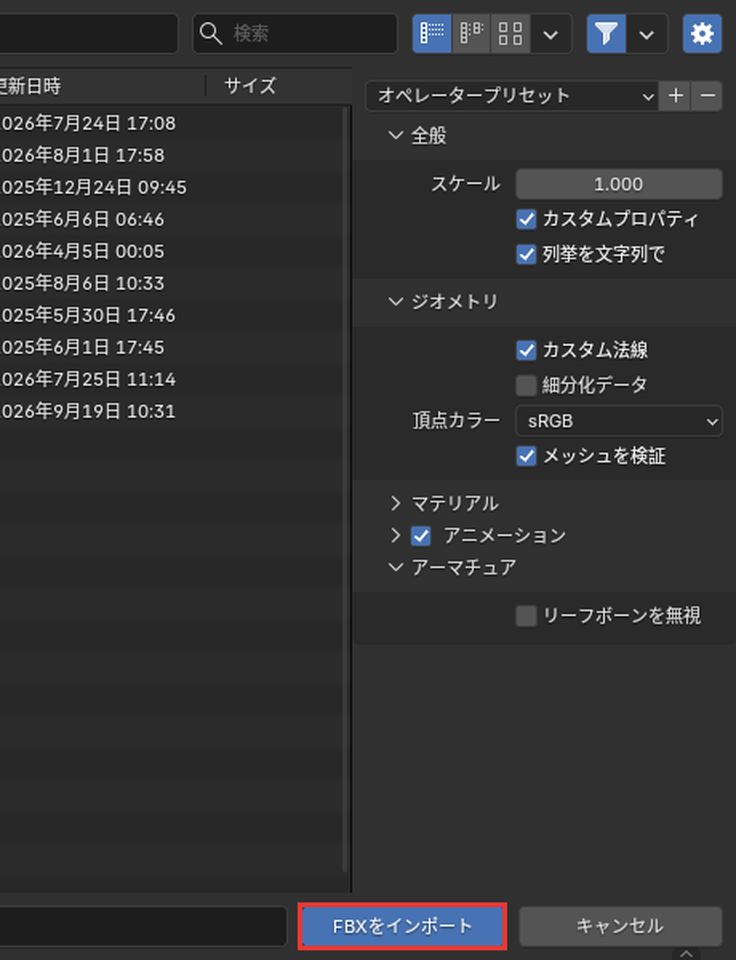Click the path field above the list

click(x=89, y=33)
